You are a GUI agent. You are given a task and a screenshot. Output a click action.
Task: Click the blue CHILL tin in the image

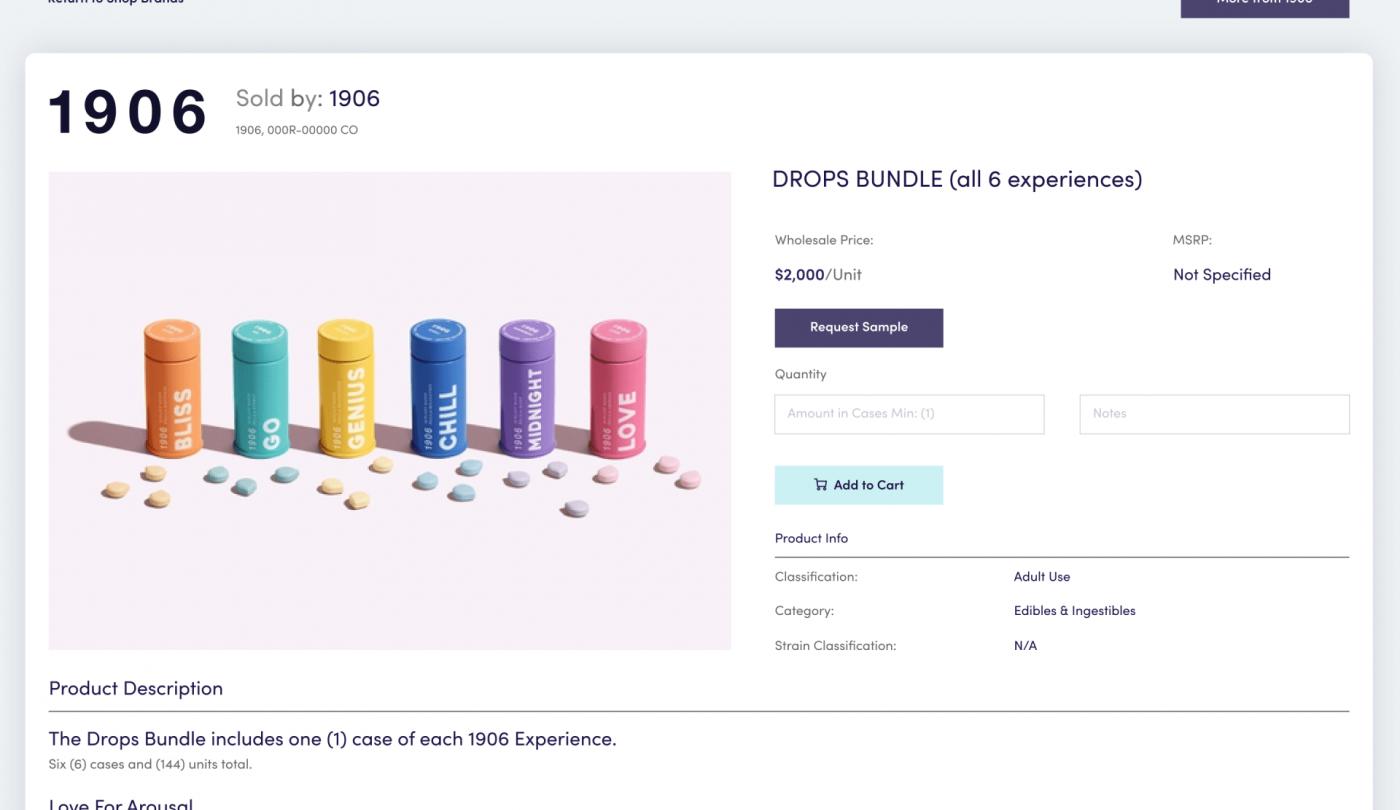click(438, 386)
